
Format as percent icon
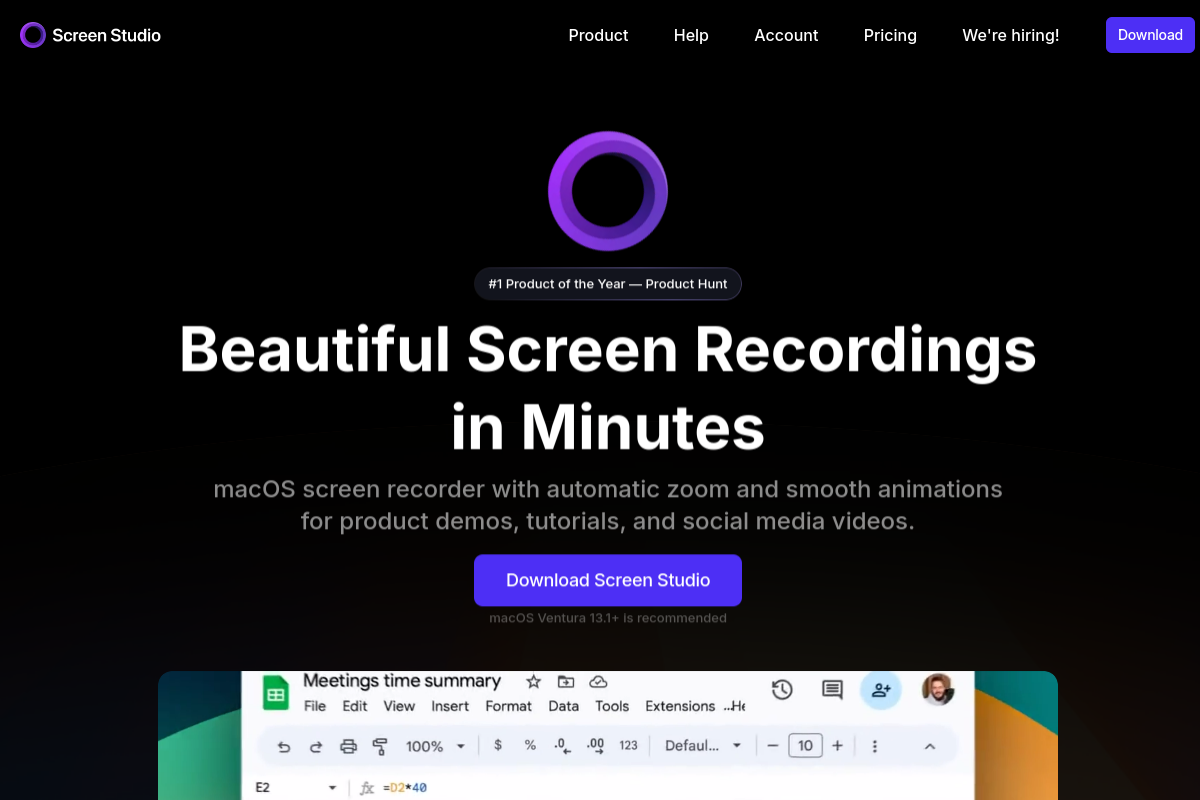click(x=530, y=745)
